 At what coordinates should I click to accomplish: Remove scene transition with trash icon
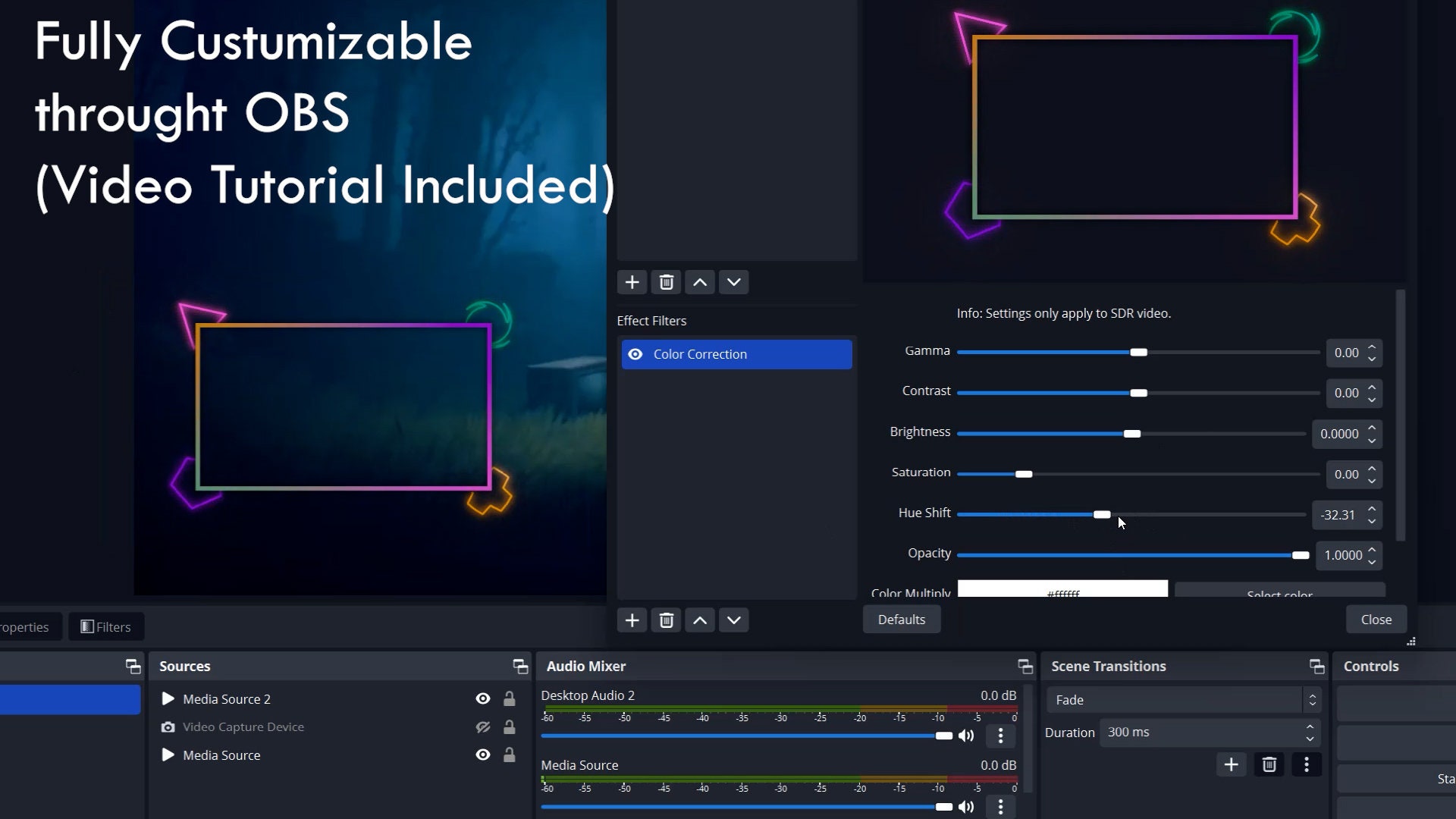click(1269, 764)
